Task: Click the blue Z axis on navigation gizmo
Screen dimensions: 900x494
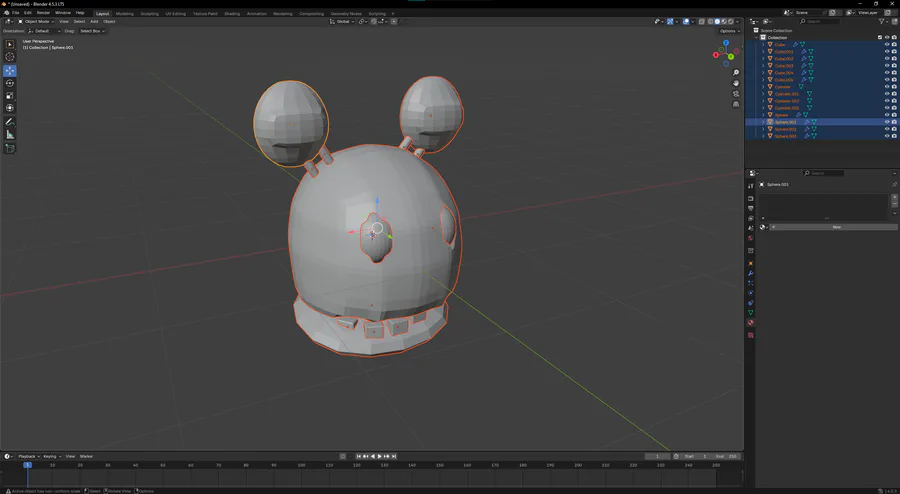Action: [x=726, y=43]
